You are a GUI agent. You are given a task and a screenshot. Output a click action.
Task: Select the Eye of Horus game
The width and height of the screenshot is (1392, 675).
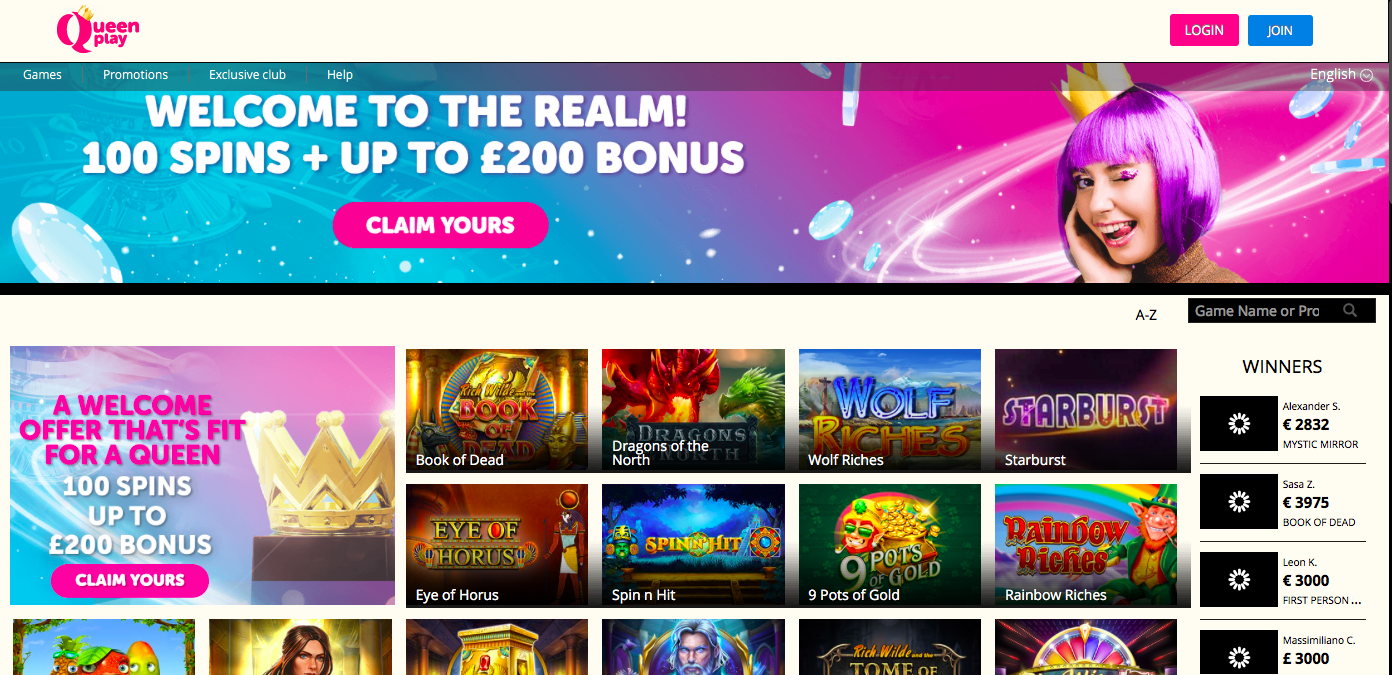pos(497,545)
